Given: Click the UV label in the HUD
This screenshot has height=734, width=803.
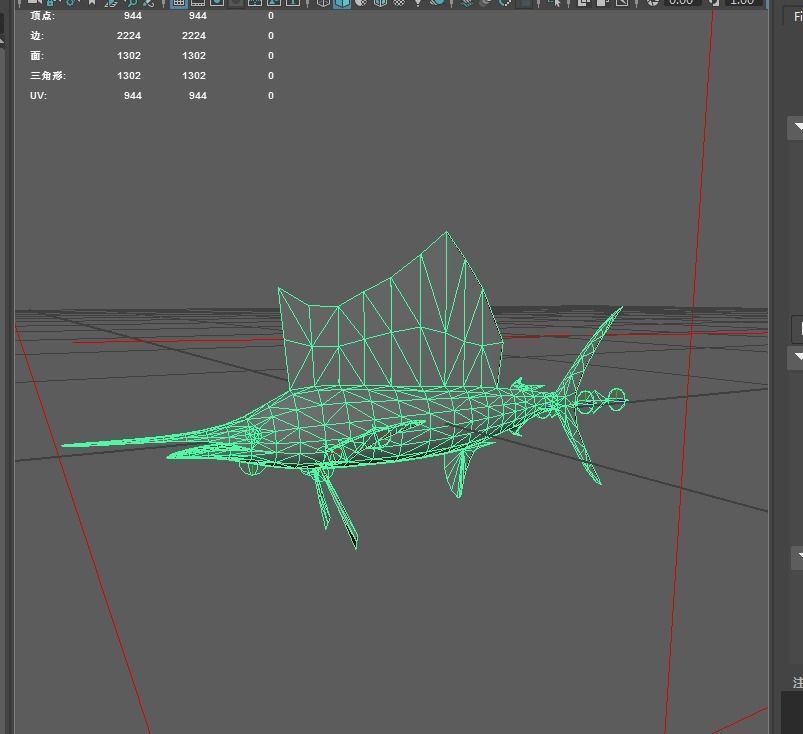Looking at the screenshot, I should (38, 95).
